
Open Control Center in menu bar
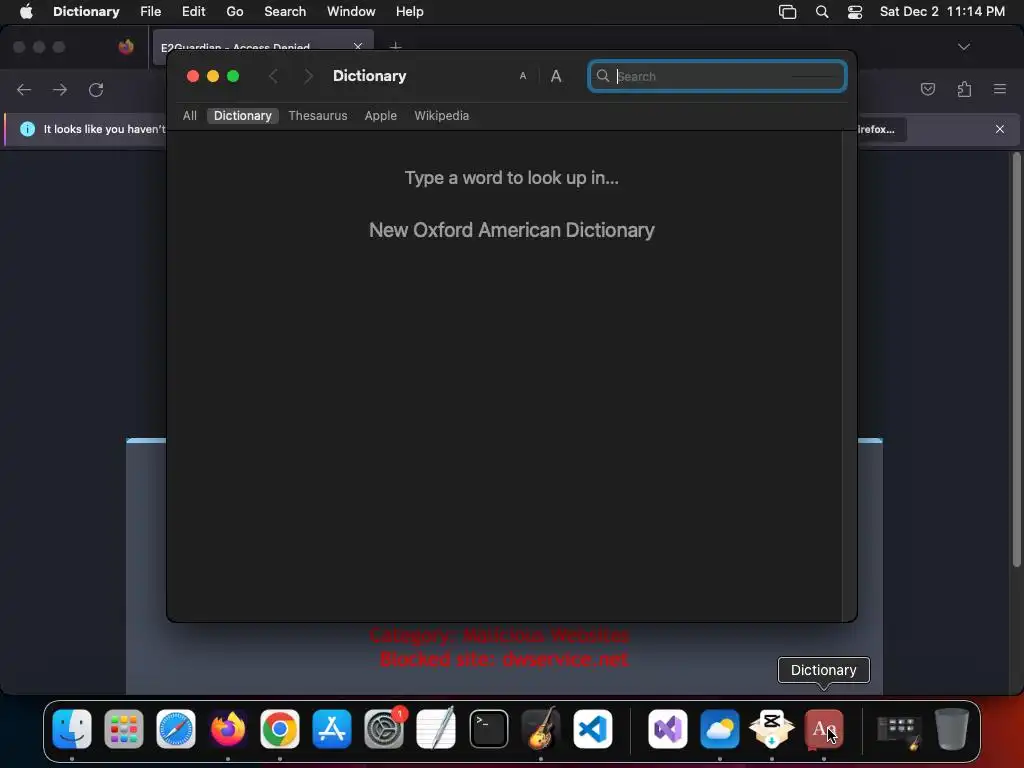(855, 12)
